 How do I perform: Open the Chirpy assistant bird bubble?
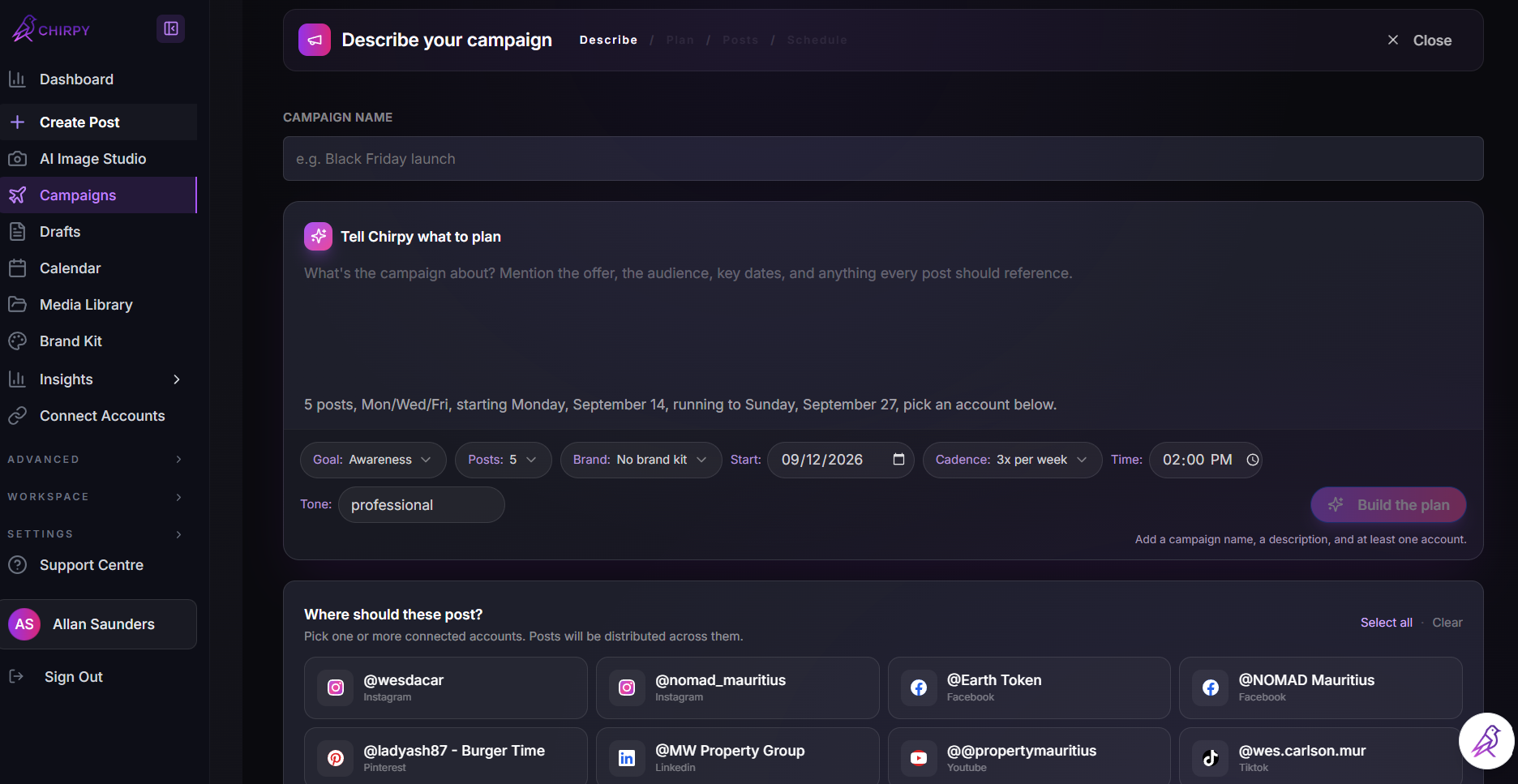1486,740
